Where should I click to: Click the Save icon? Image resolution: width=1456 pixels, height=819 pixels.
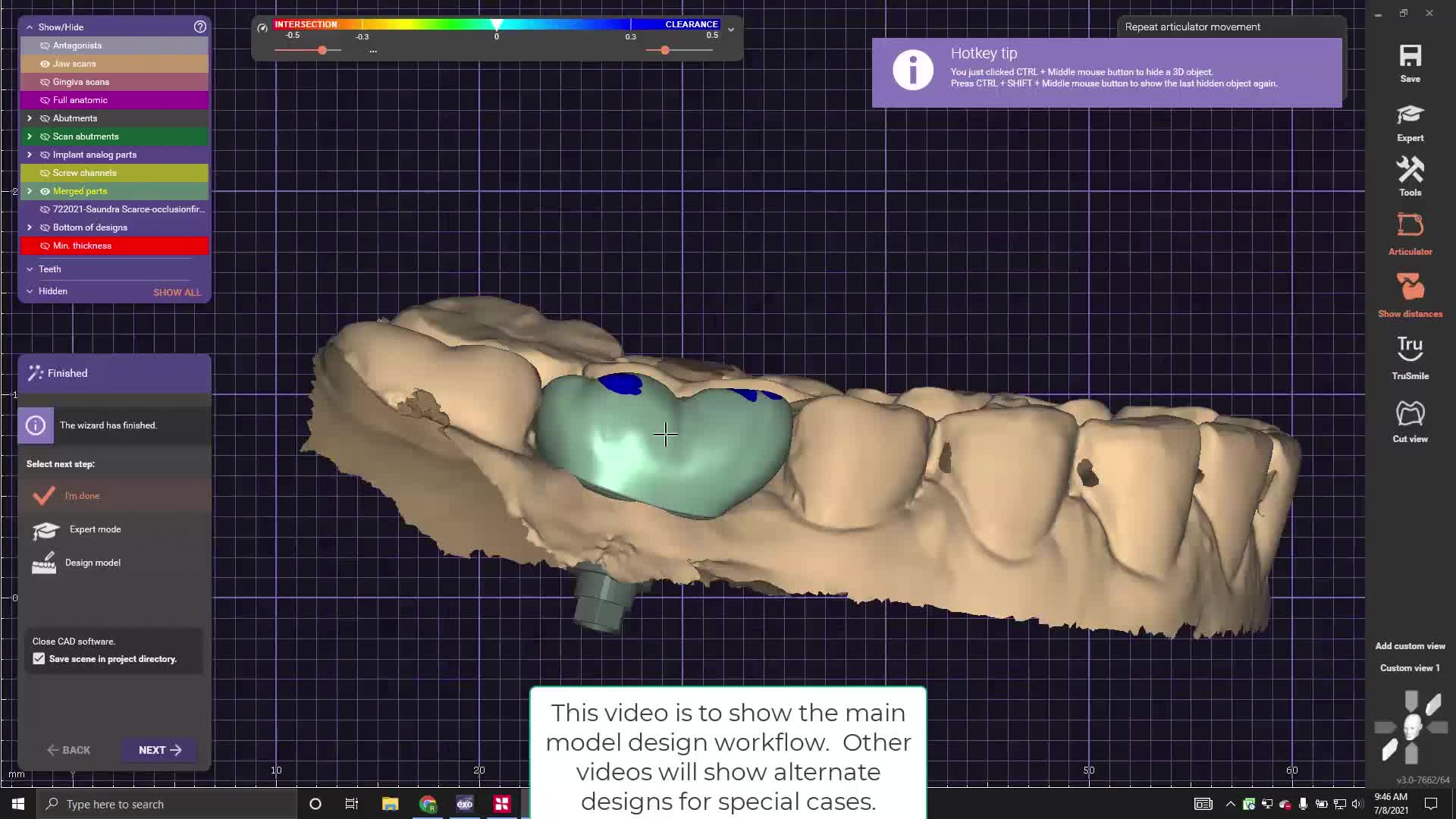point(1410,55)
